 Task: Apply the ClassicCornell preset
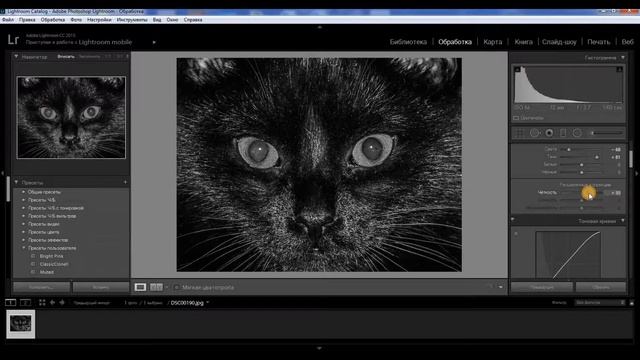pyautogui.click(x=54, y=264)
